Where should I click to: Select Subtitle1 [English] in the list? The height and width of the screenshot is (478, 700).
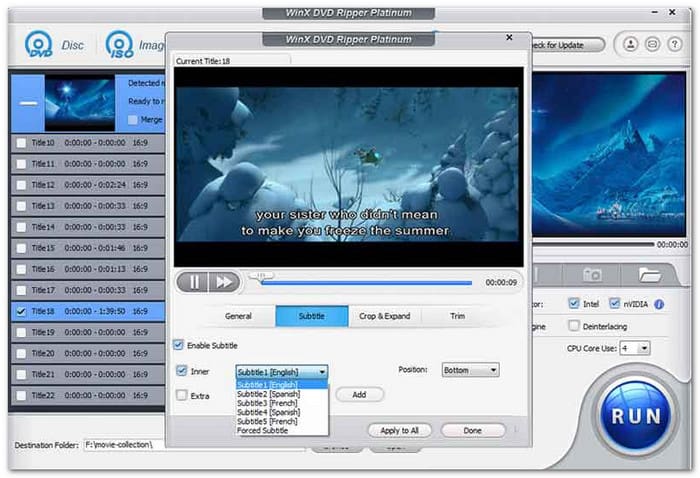click(282, 385)
